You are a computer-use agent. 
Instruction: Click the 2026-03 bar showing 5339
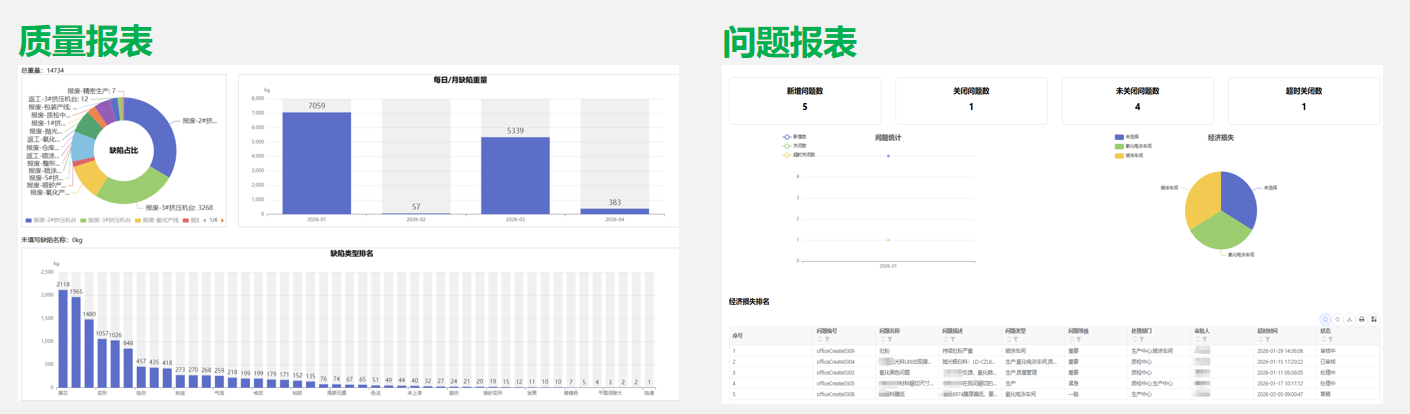[515, 175]
